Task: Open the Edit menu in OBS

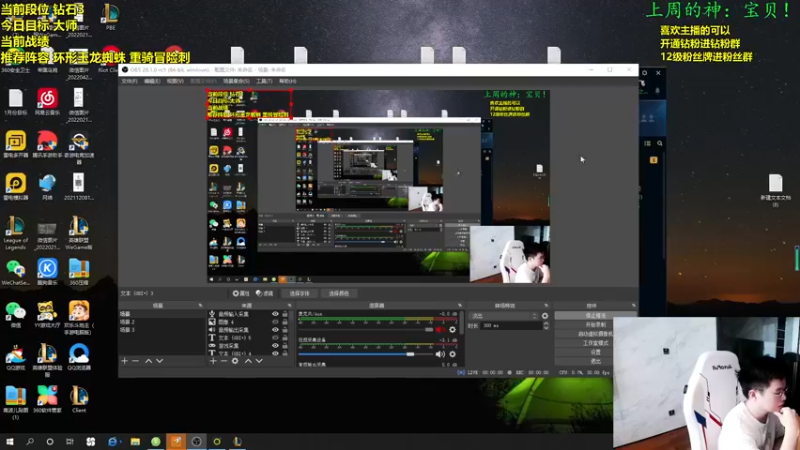Action: [x=152, y=81]
